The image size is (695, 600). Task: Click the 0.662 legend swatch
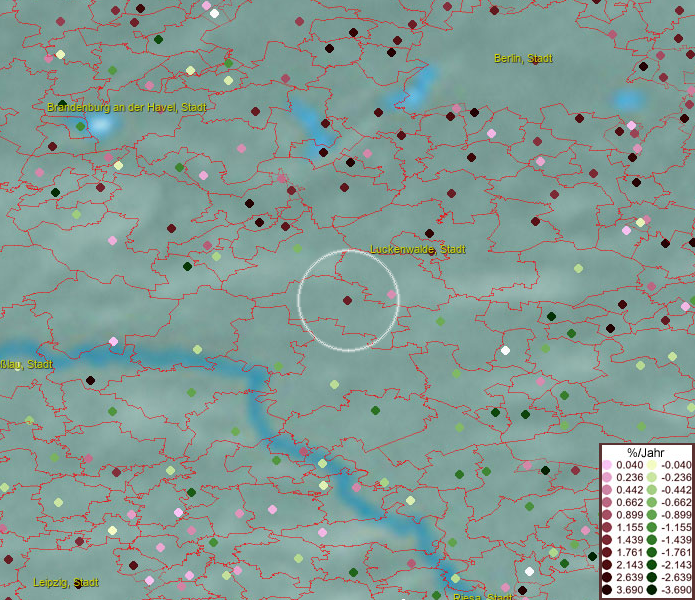pos(607,503)
